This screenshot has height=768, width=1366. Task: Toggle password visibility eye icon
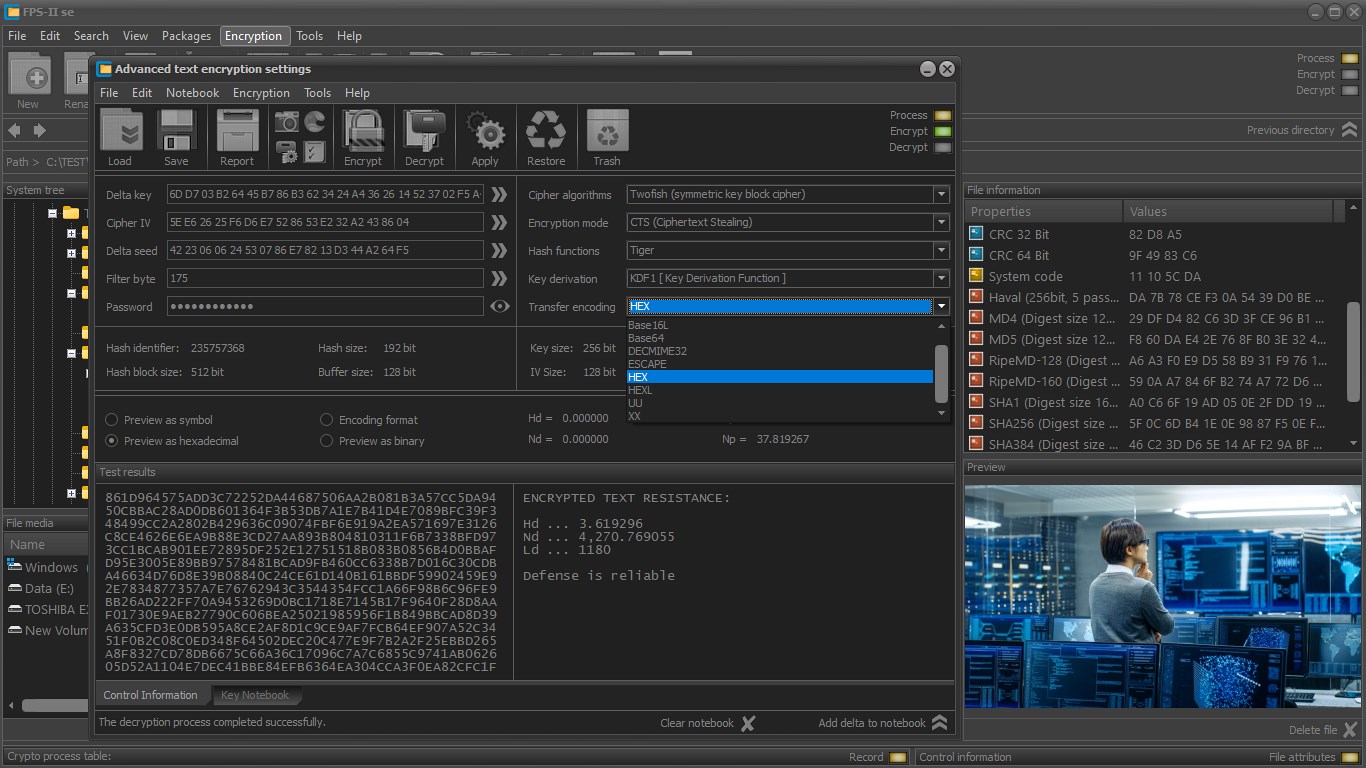500,306
